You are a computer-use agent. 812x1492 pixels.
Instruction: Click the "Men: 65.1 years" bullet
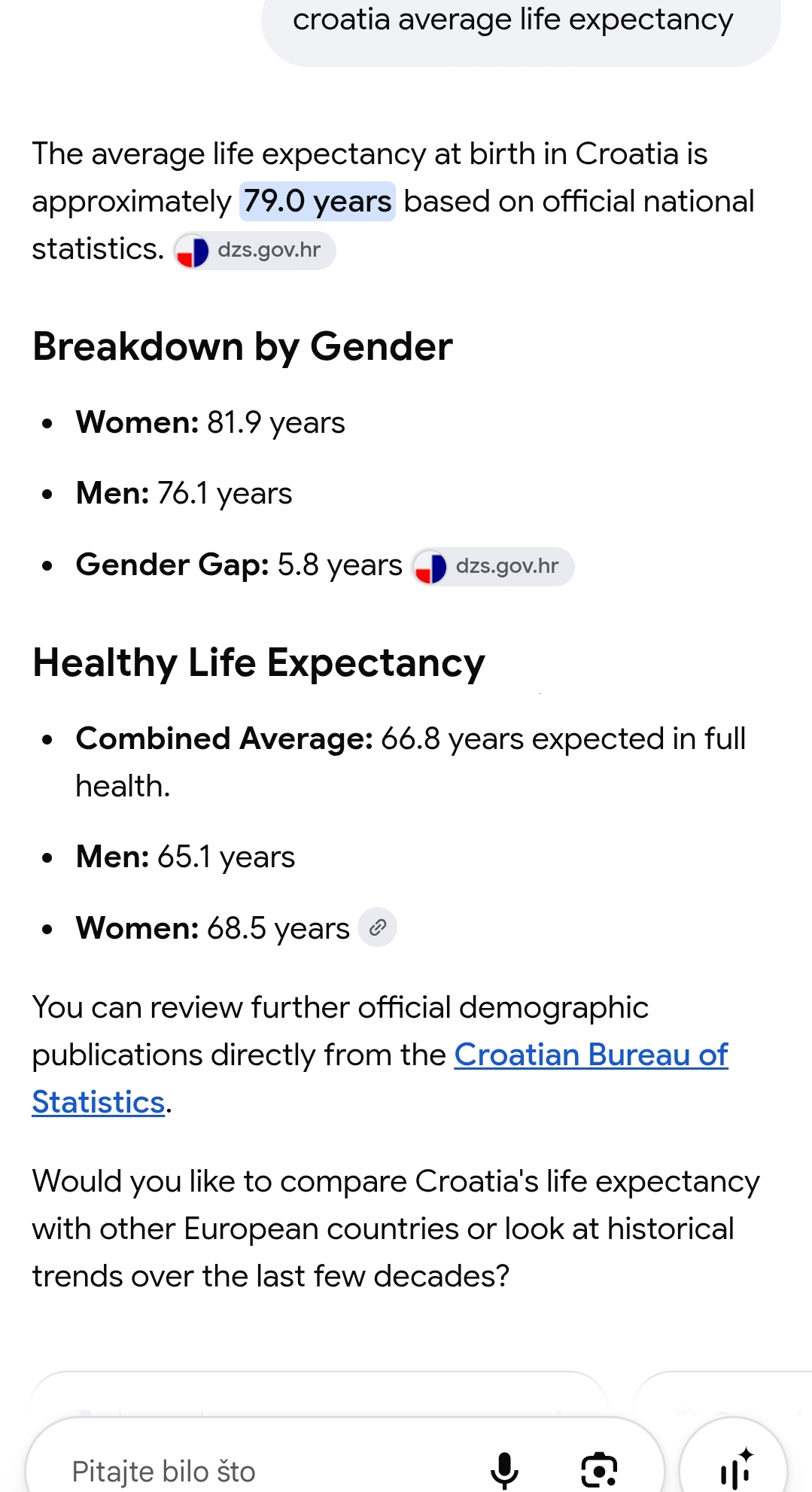(x=186, y=857)
